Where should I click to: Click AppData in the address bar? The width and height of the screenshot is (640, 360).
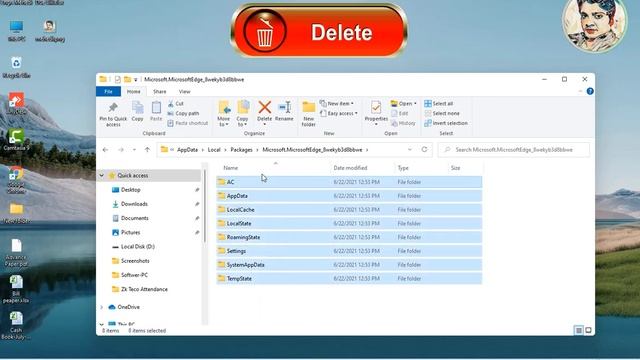pyautogui.click(x=187, y=150)
